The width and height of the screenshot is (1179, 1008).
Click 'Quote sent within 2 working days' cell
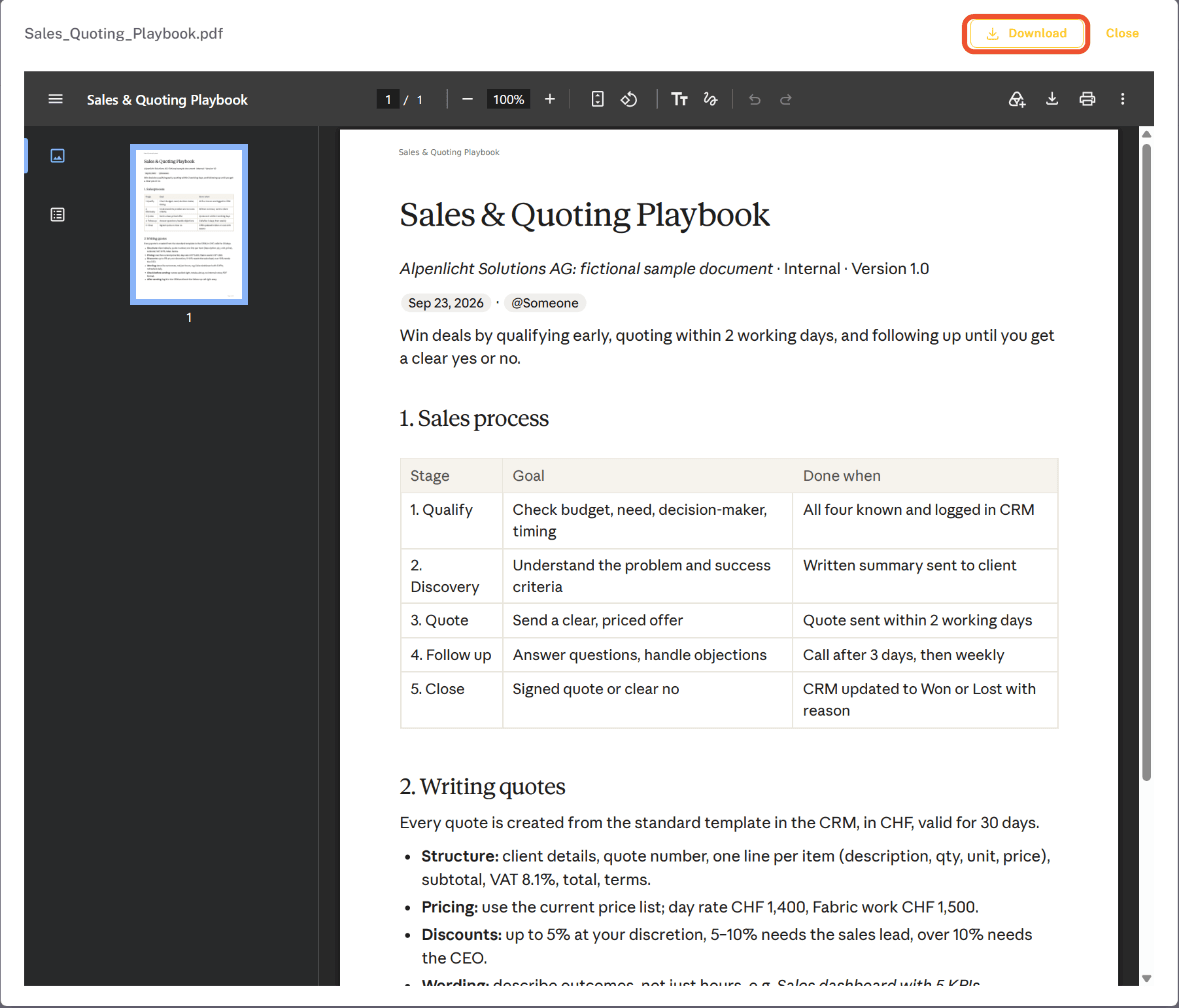pos(925,620)
